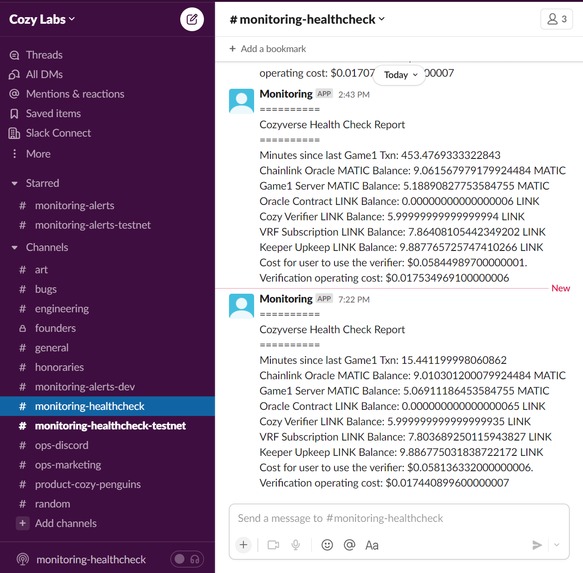
Task: Click the Monitoring sender name at 7:22 PM
Action: (286, 299)
